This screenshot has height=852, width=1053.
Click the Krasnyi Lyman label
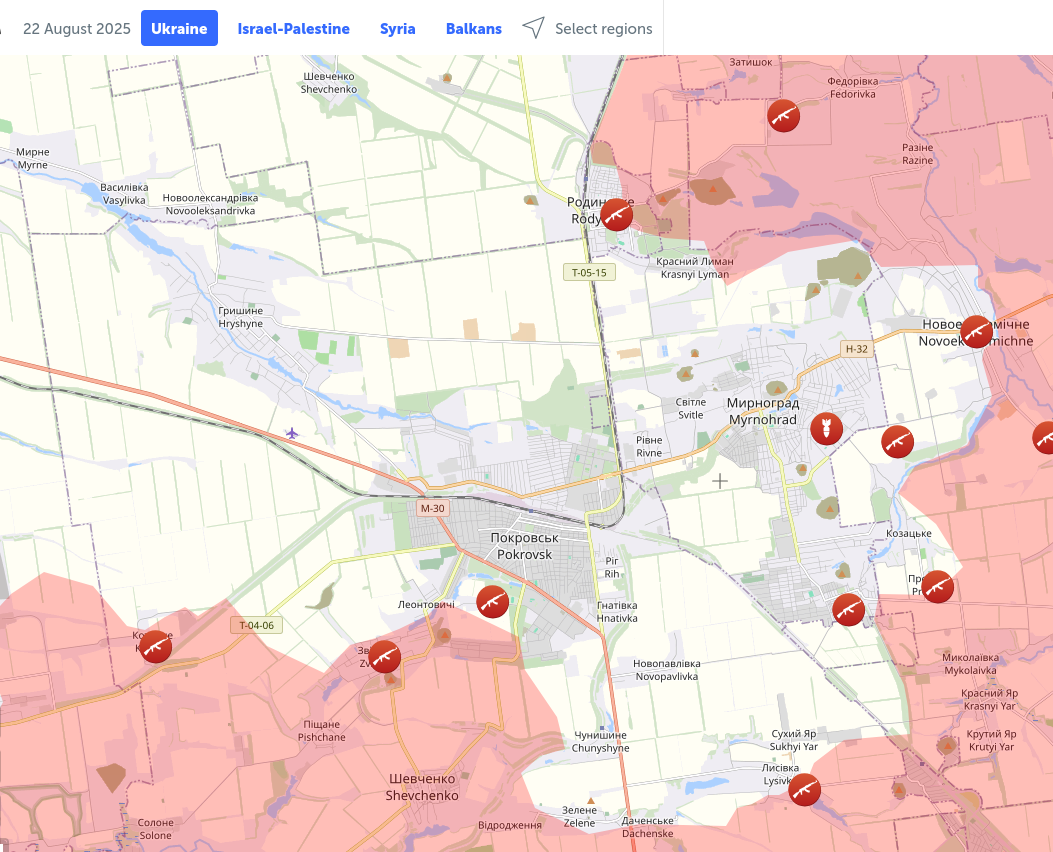point(695,267)
